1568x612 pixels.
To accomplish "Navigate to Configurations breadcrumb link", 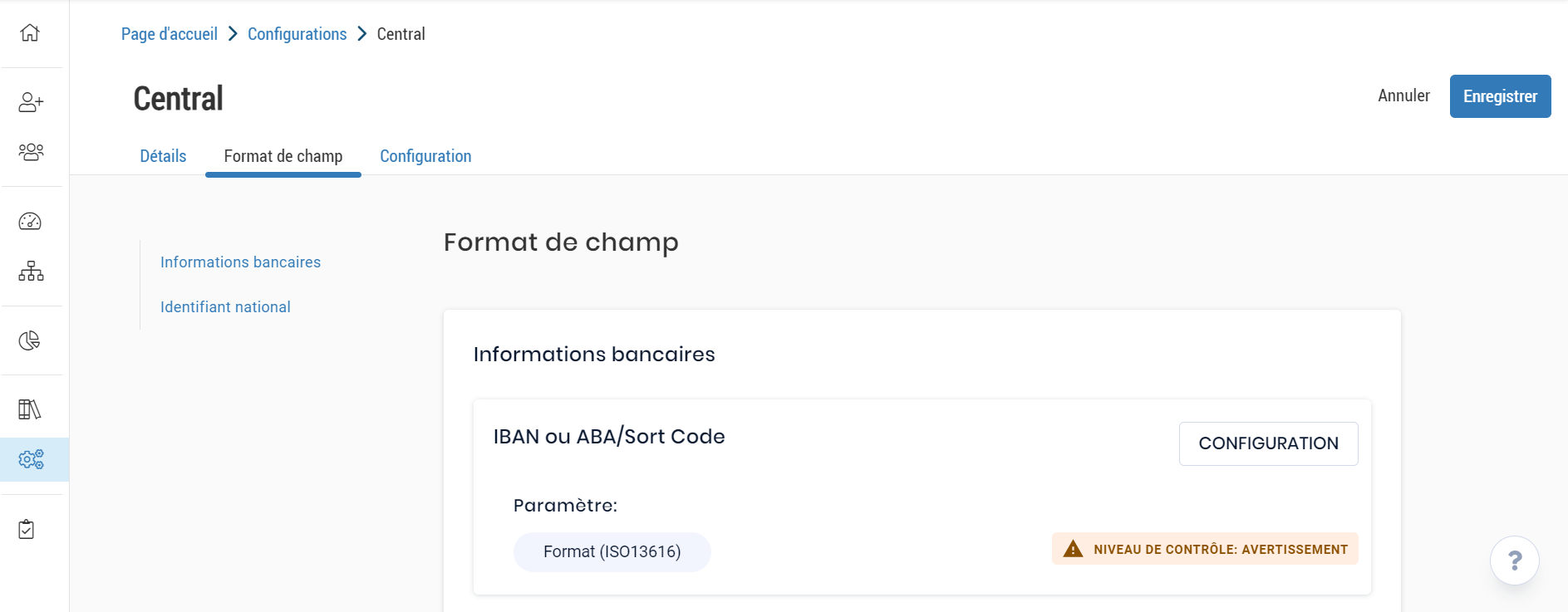I will click(297, 34).
